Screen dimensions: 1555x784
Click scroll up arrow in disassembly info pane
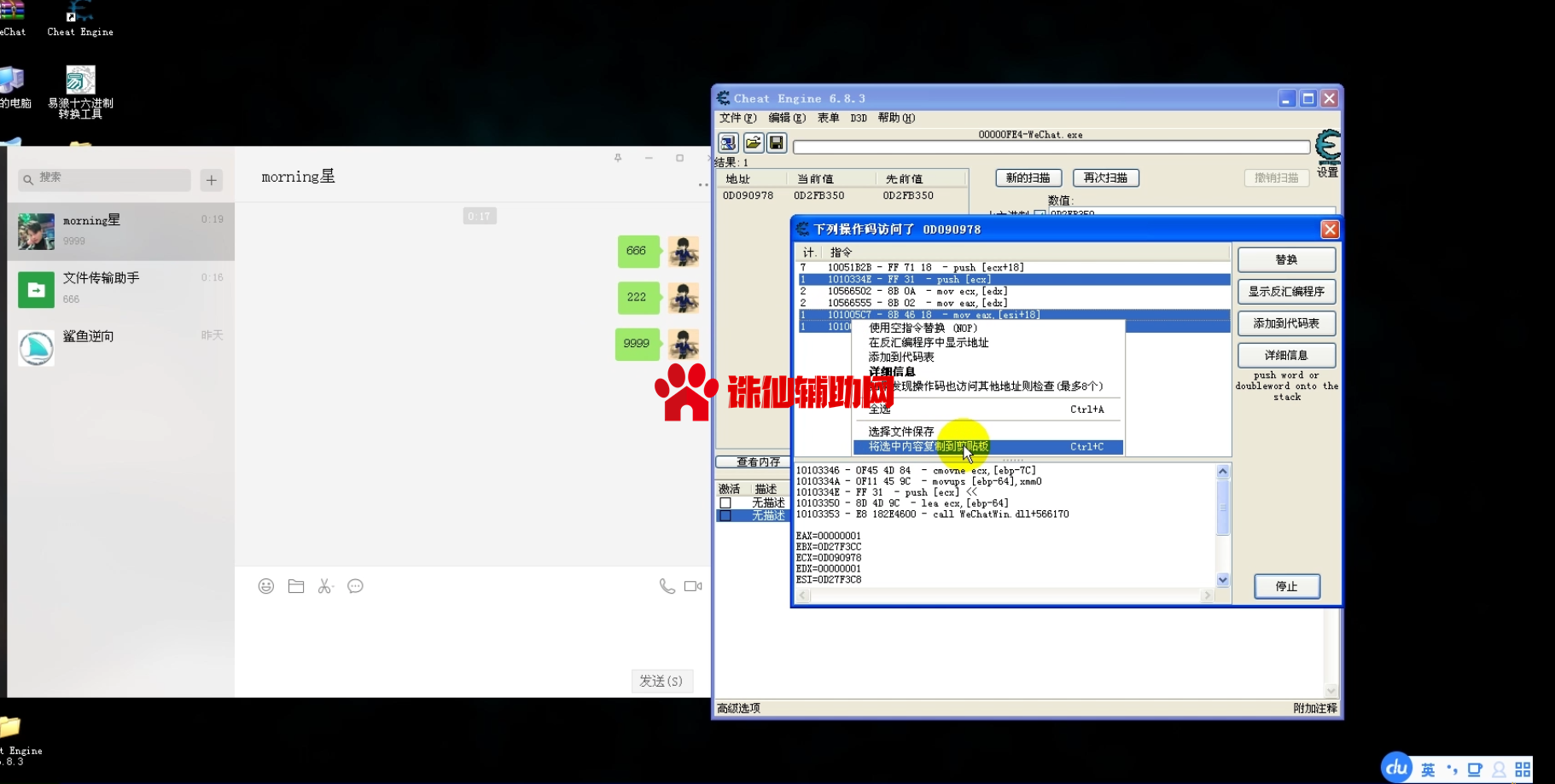tap(1222, 472)
